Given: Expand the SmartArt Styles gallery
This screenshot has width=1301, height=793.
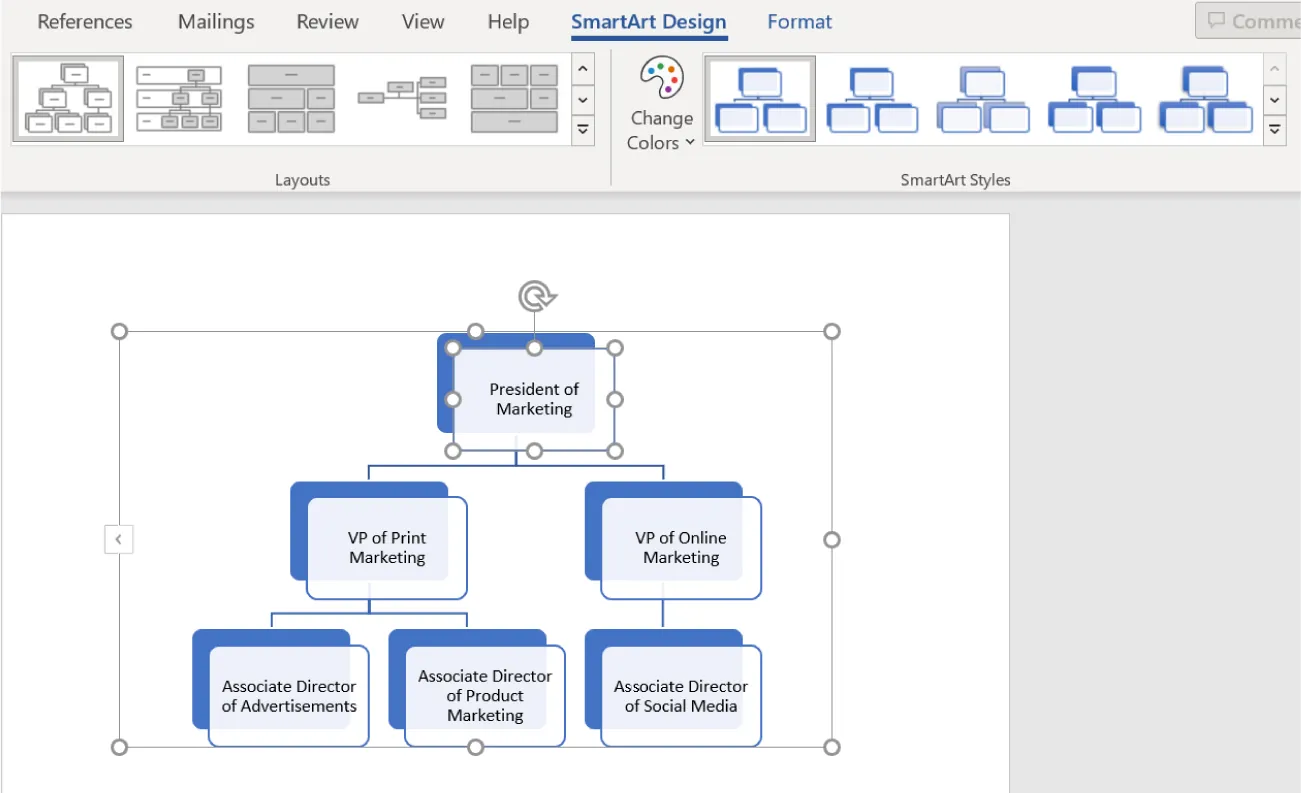Looking at the screenshot, I should (x=1275, y=128).
